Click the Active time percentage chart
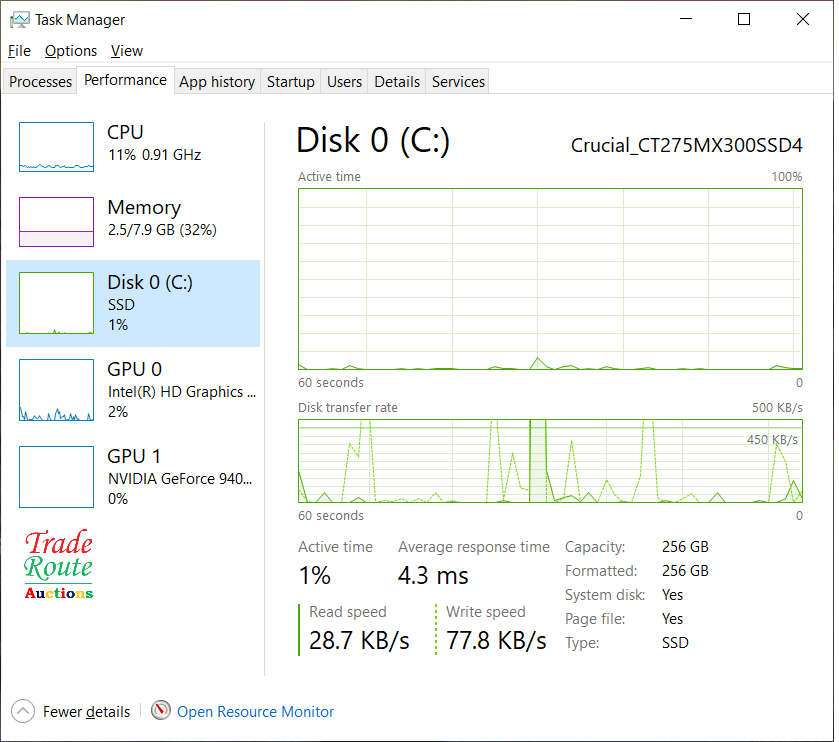839x742 pixels. click(x=549, y=277)
